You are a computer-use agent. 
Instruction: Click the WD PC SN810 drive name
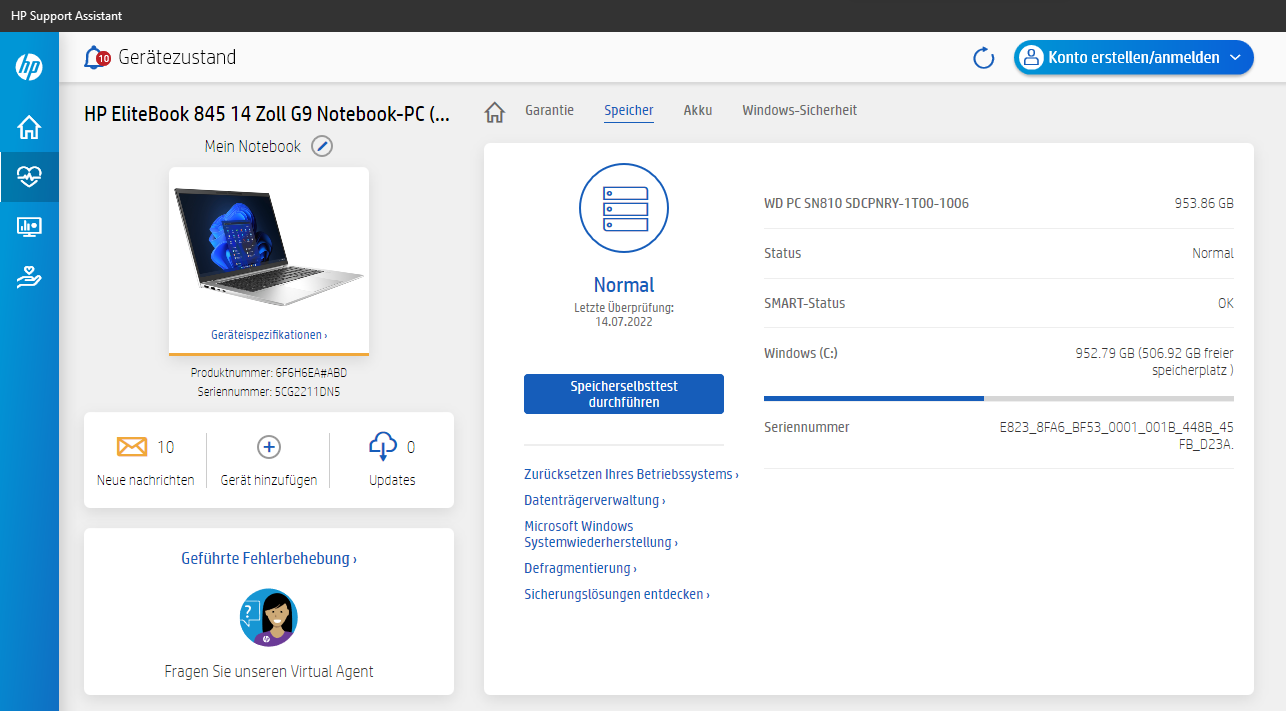pyautogui.click(x=866, y=203)
